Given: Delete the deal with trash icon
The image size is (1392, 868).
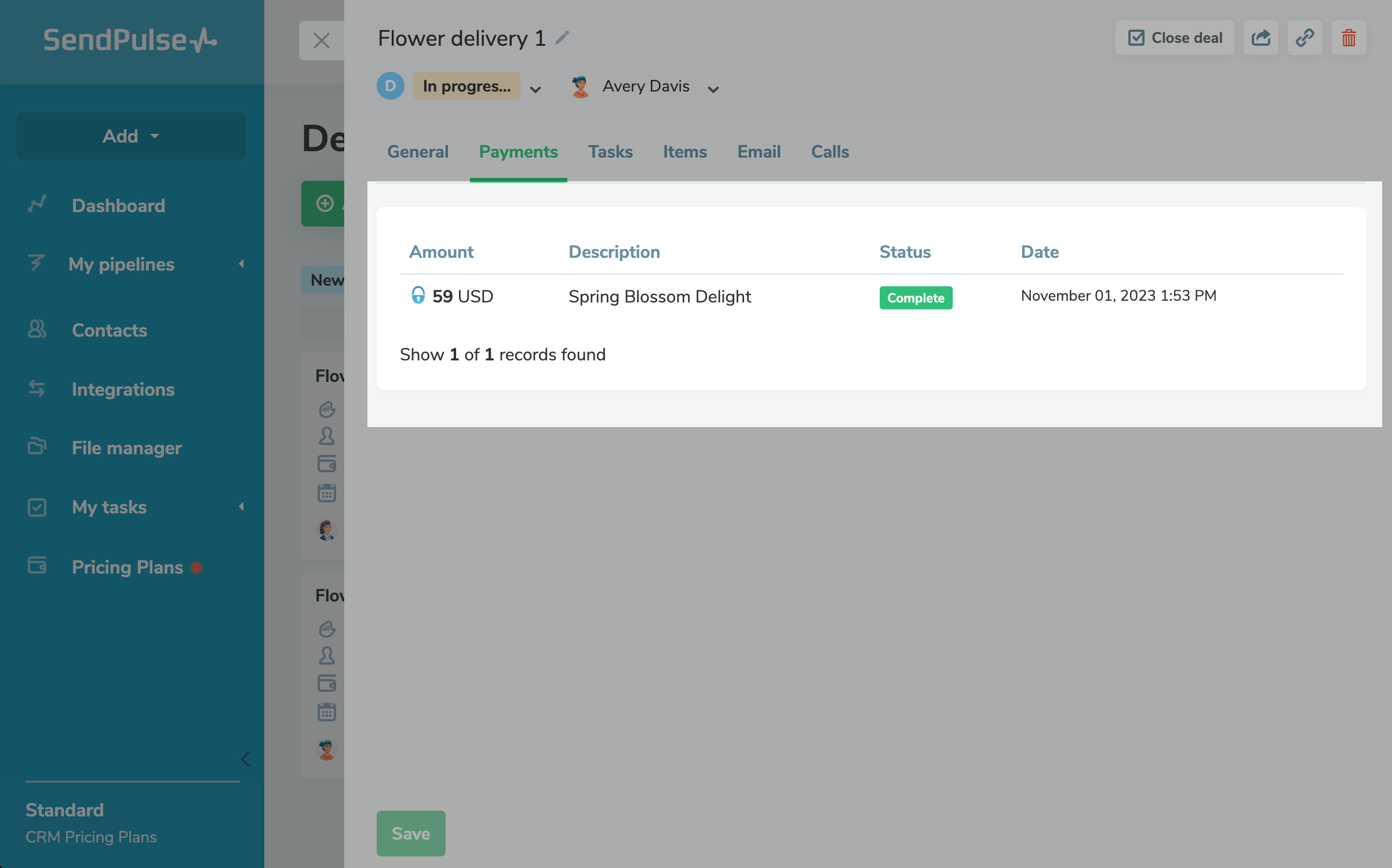Looking at the screenshot, I should point(1349,38).
